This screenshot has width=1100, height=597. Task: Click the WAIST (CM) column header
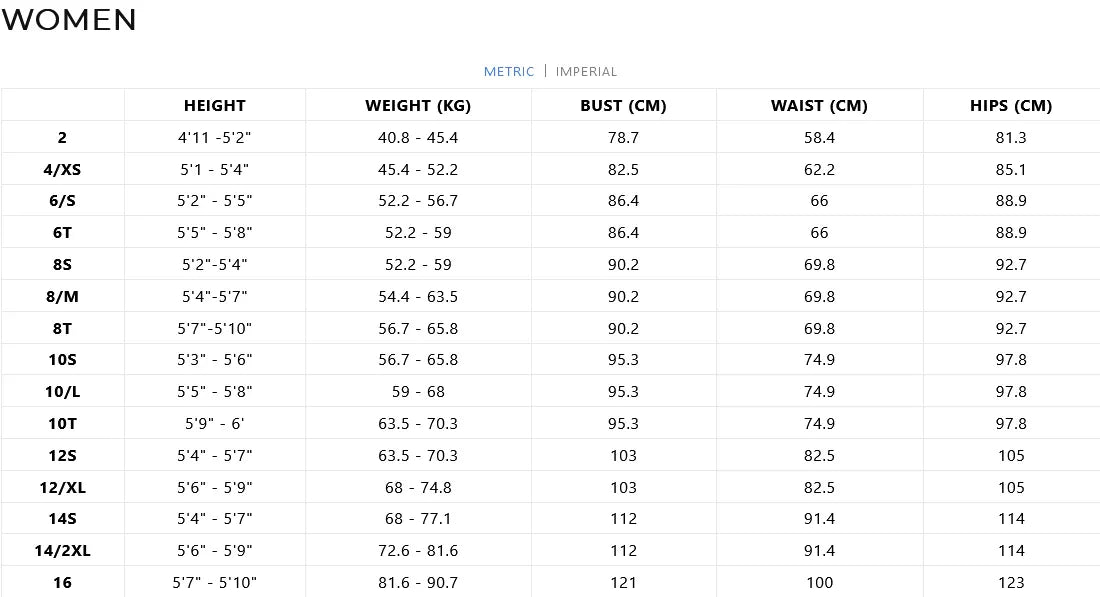819,106
